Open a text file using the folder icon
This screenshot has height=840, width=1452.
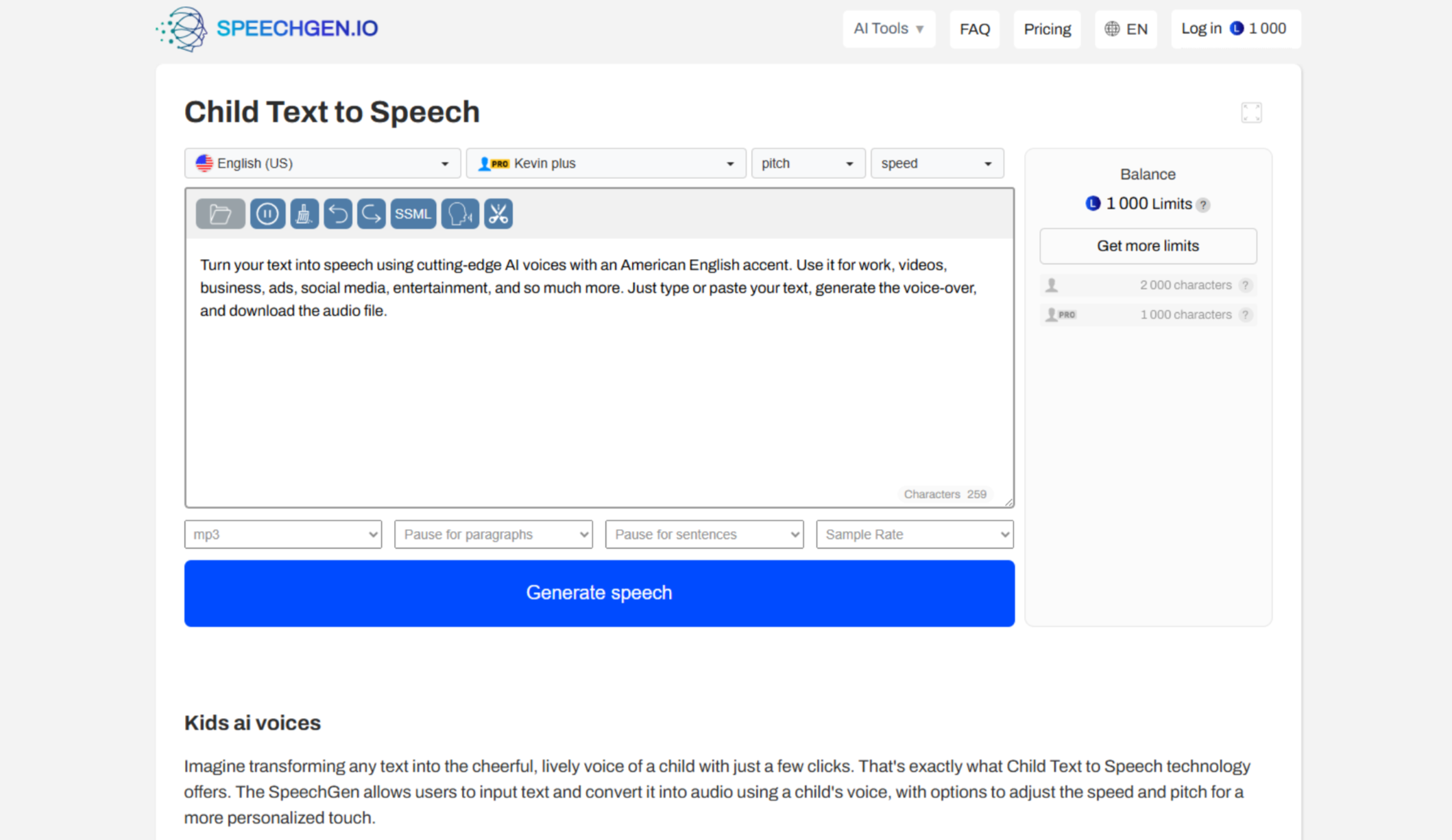click(219, 213)
